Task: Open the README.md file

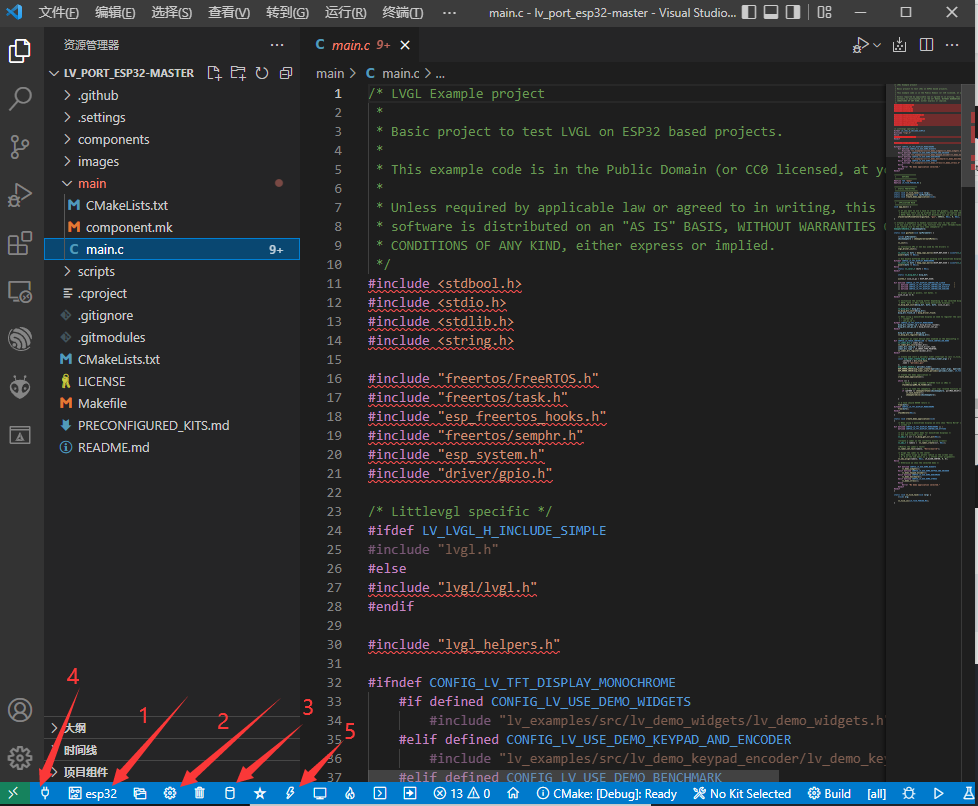Action: (x=172, y=447)
